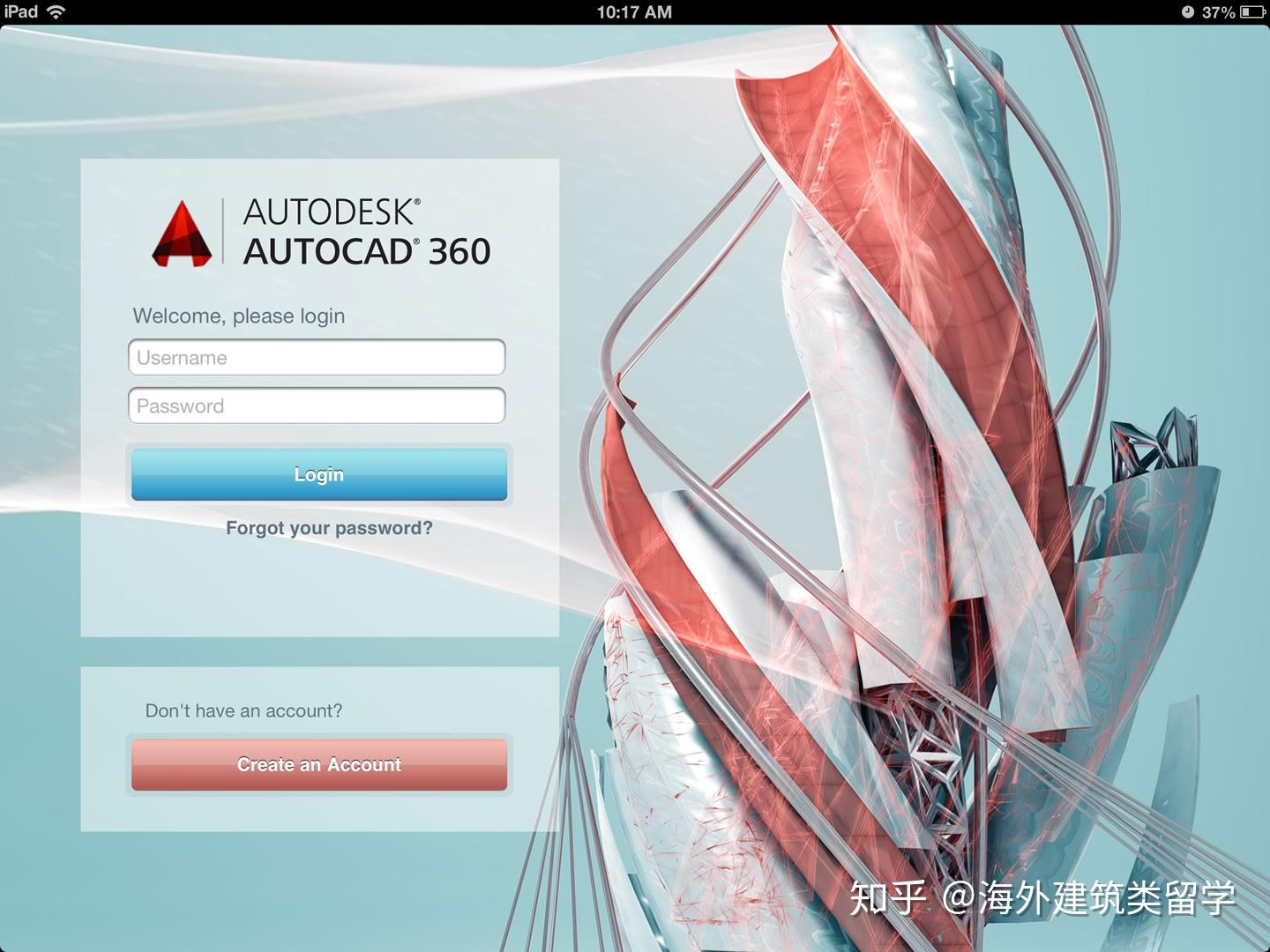Image resolution: width=1270 pixels, height=952 pixels.
Task: Tap the AutoCAD red A logo icon
Action: pos(182,234)
